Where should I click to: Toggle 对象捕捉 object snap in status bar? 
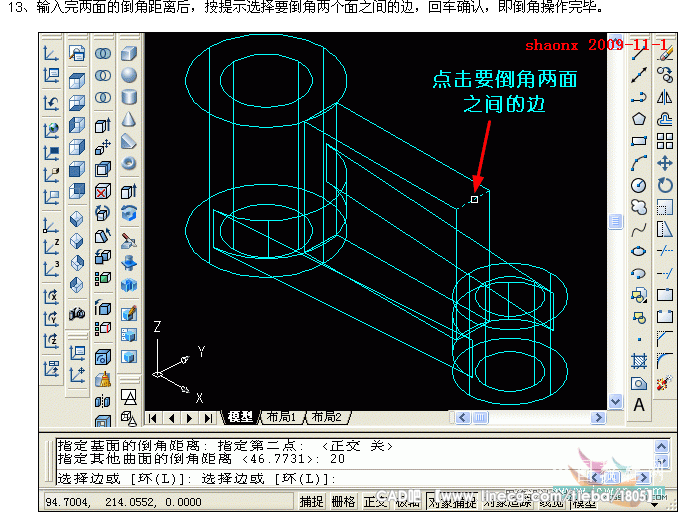452,502
